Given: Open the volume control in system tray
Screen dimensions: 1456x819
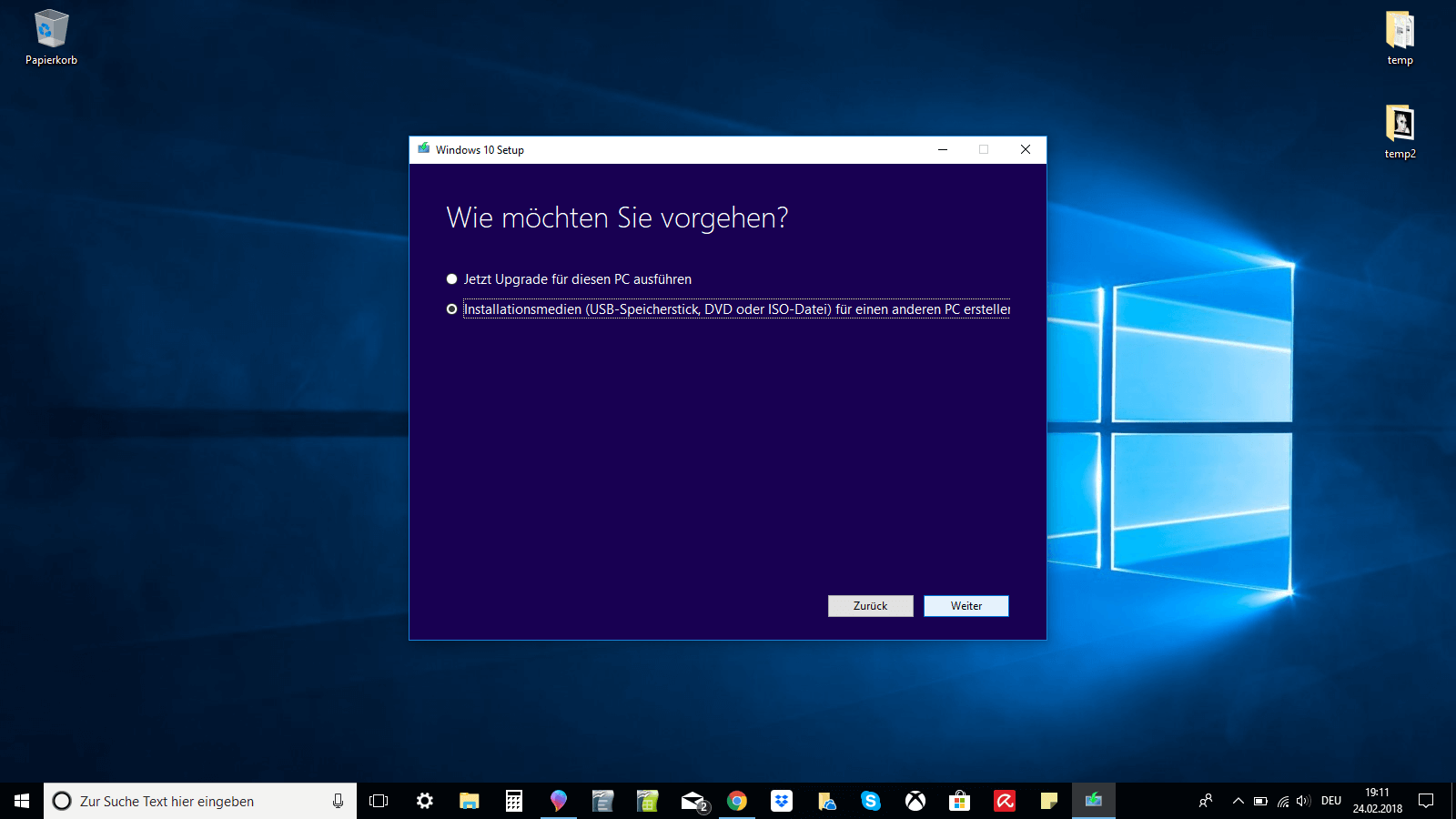Looking at the screenshot, I should tap(1303, 801).
